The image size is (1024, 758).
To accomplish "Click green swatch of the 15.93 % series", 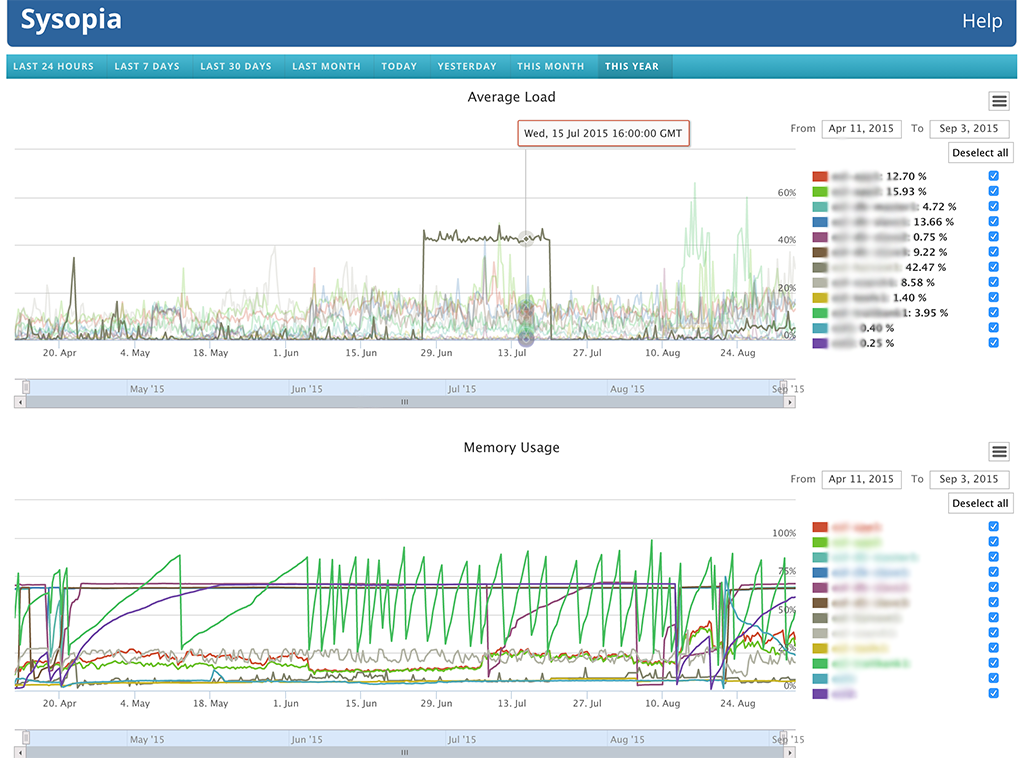I will click(x=820, y=192).
